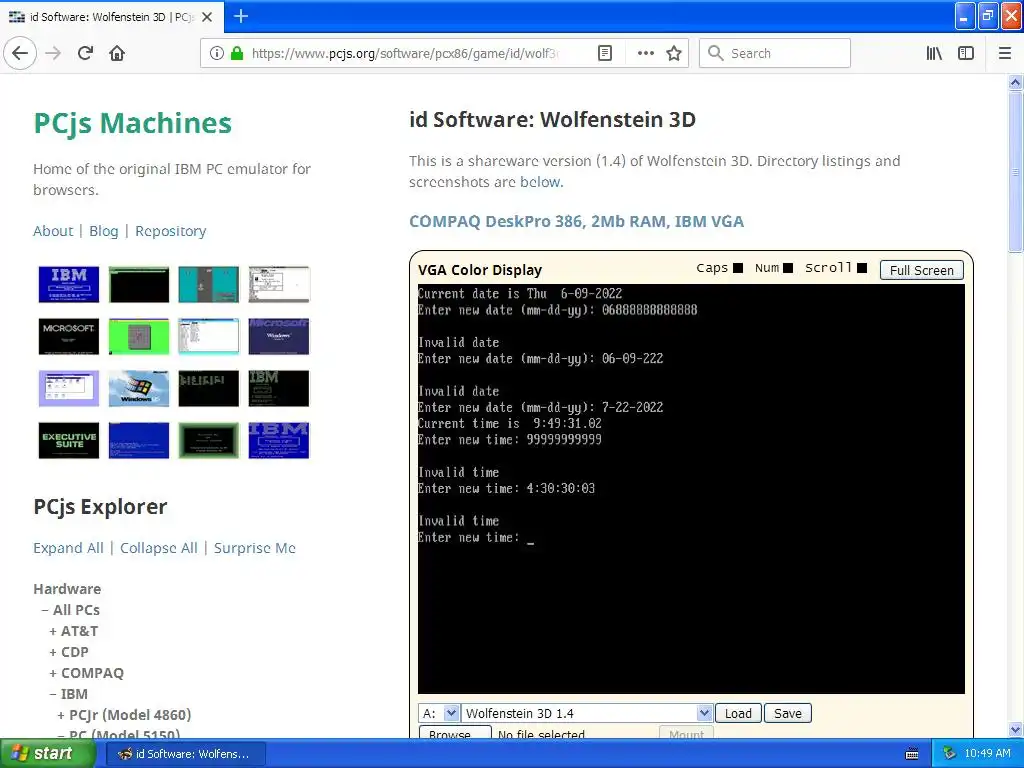Open COMPAQ DeskPro 386, 2Mb RAM heading link

[576, 221]
